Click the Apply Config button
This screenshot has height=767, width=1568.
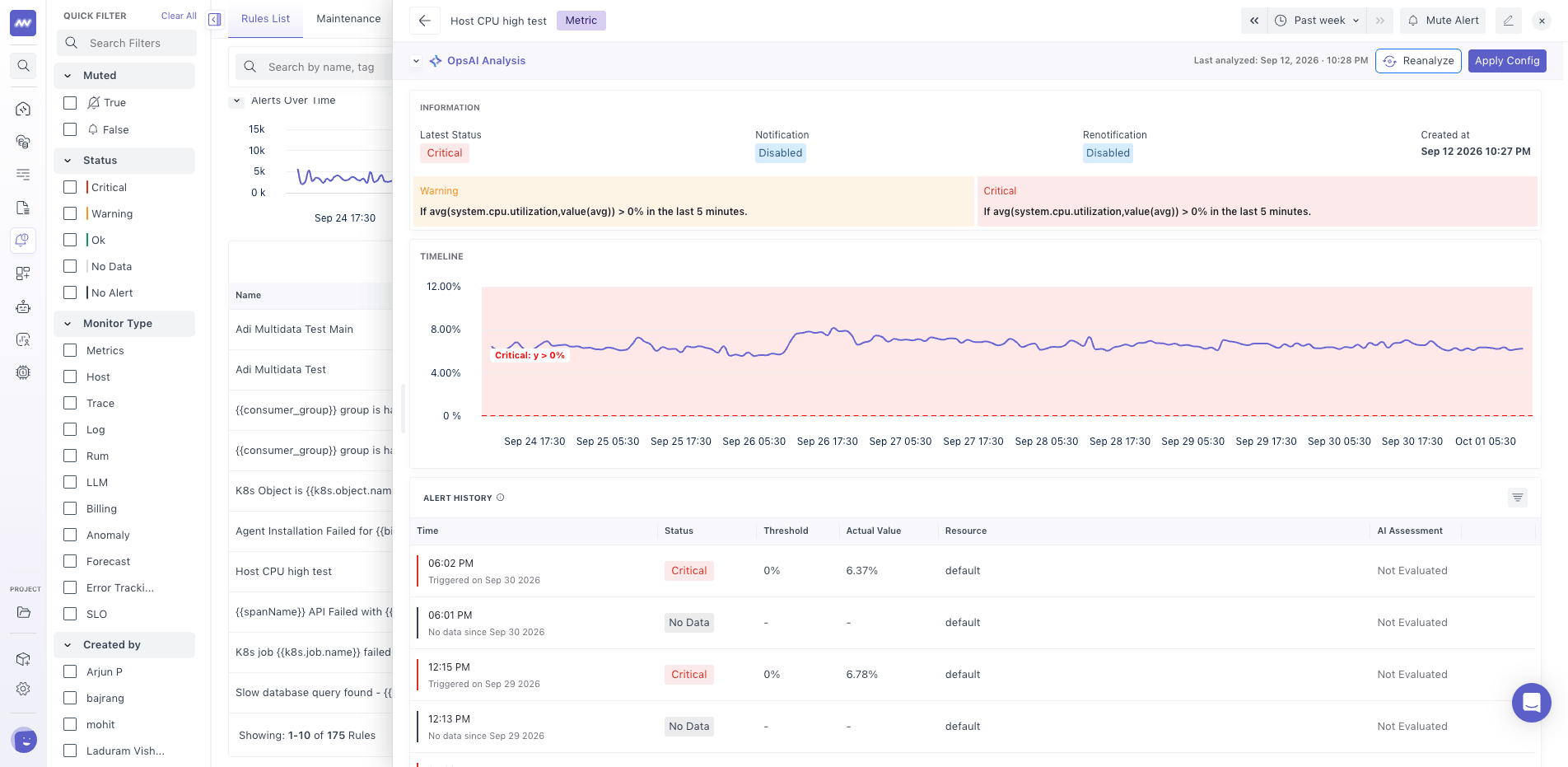(1507, 61)
